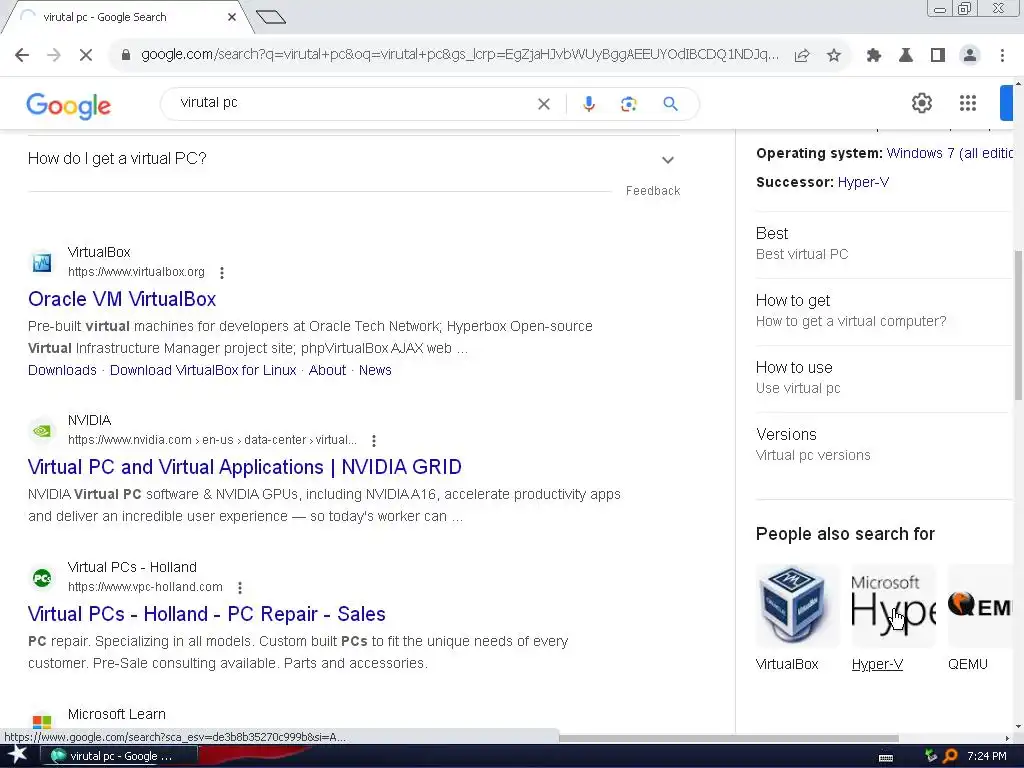Click the browser Back arrow
1024x768 pixels.
[22, 55]
